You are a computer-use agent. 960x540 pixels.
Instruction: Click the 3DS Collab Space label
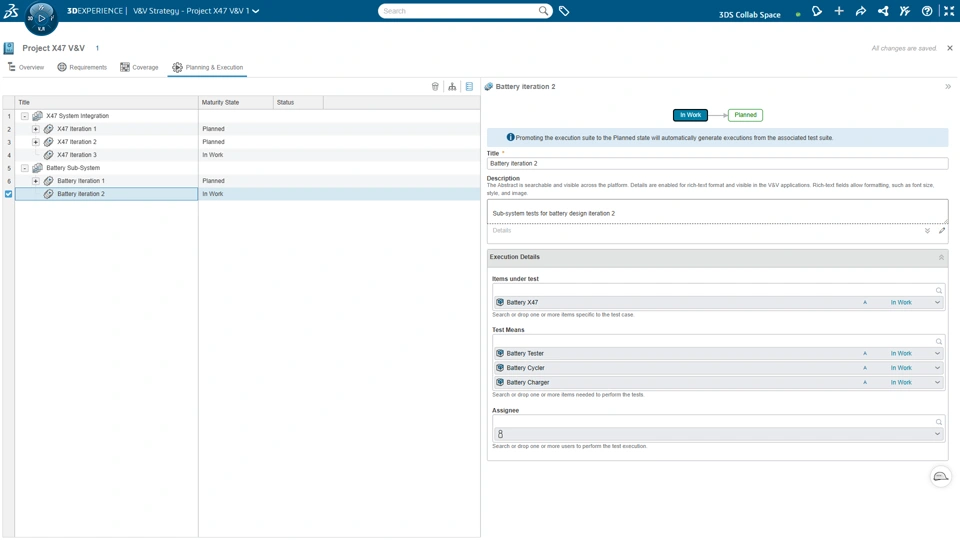(x=749, y=15)
